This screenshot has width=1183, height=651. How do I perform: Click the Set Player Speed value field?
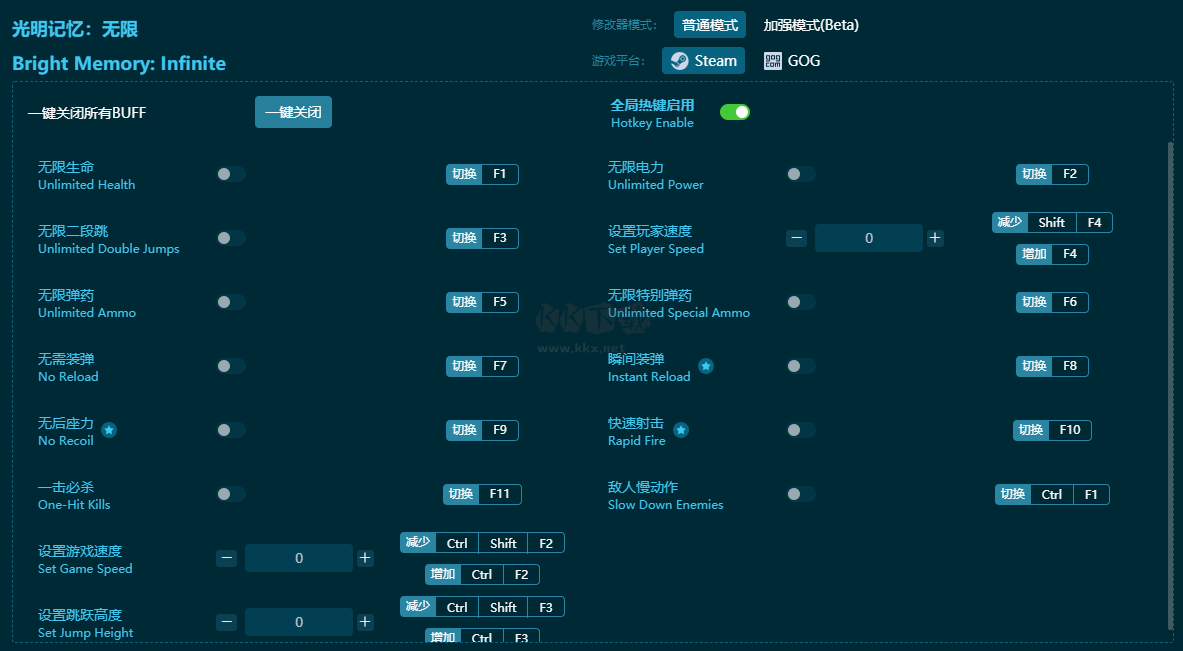pos(869,238)
